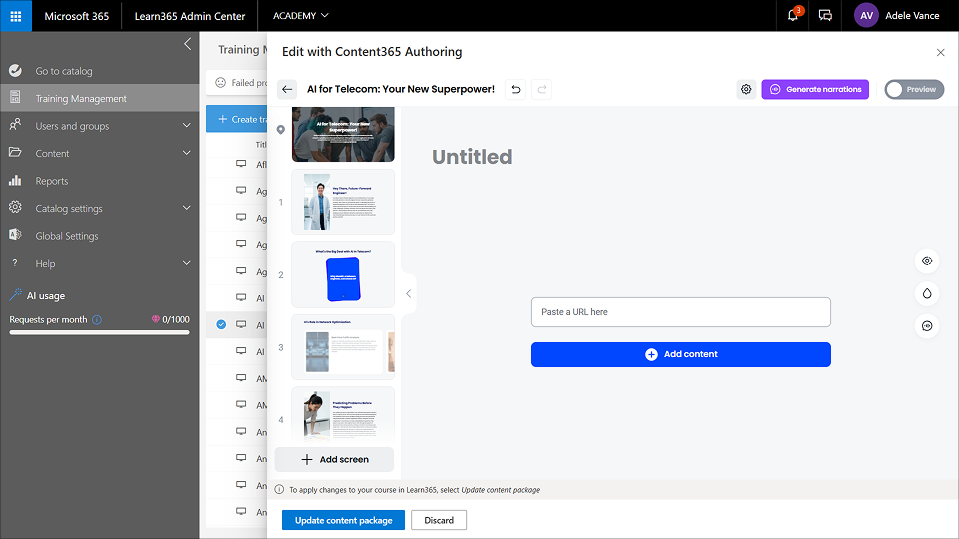This screenshot has height=539, width=959.
Task: Click Update content package button
Action: (x=343, y=520)
